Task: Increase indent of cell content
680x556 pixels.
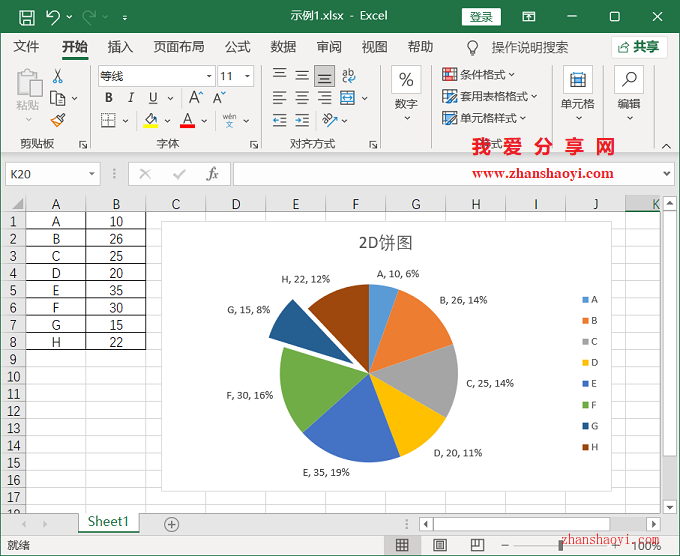Action: tap(302, 120)
